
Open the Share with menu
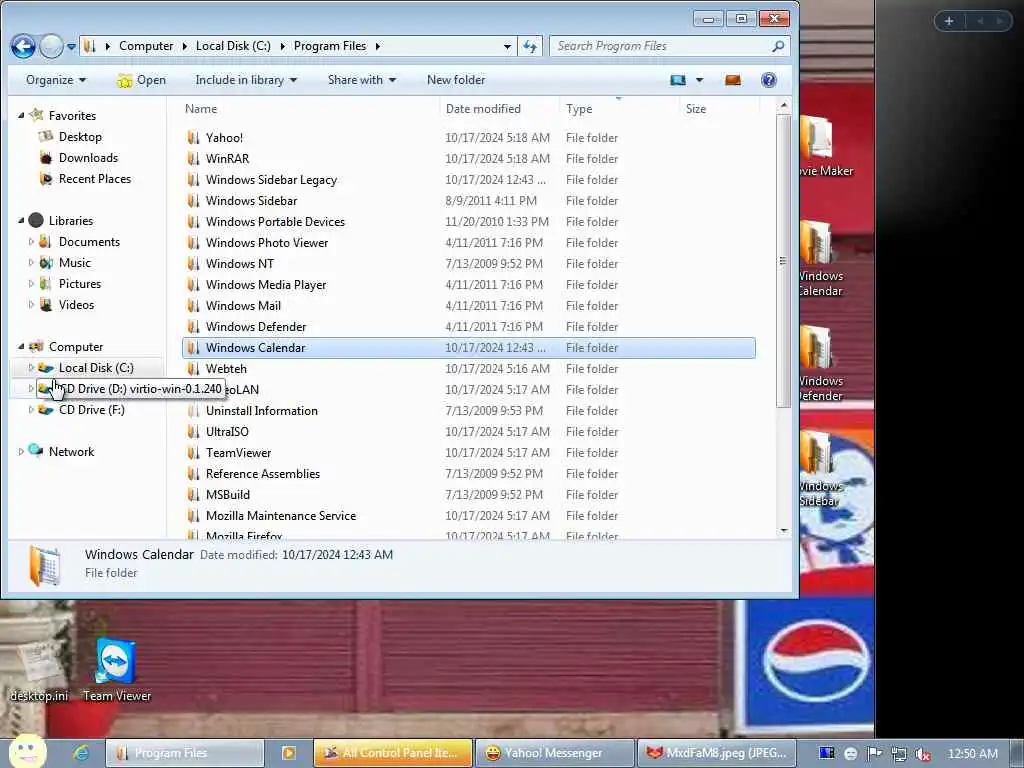pyautogui.click(x=362, y=80)
